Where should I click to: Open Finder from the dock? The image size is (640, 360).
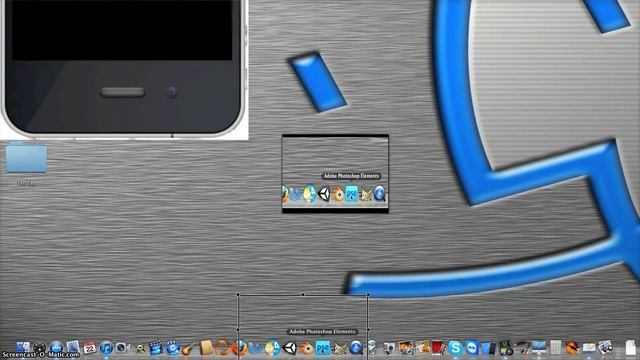coord(23,348)
